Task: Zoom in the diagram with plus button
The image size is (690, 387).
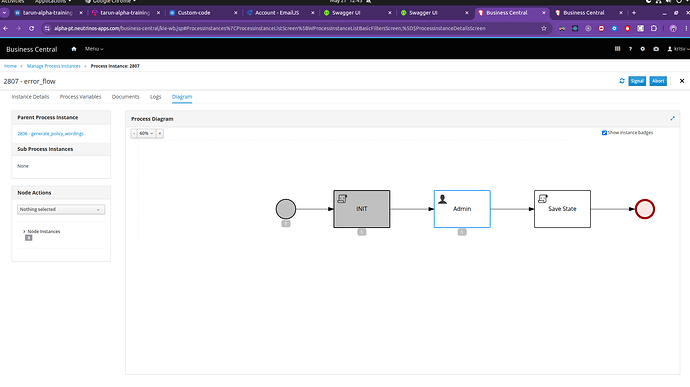Action: [160, 133]
